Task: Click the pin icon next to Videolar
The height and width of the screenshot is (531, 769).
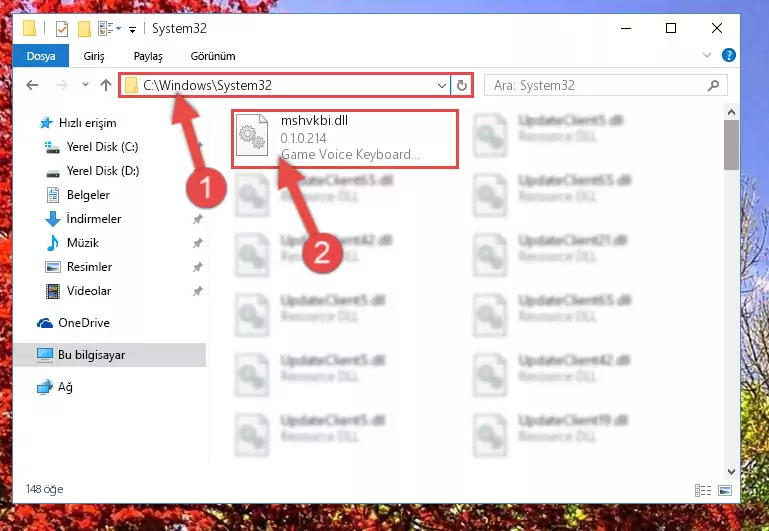Action: pos(197,291)
